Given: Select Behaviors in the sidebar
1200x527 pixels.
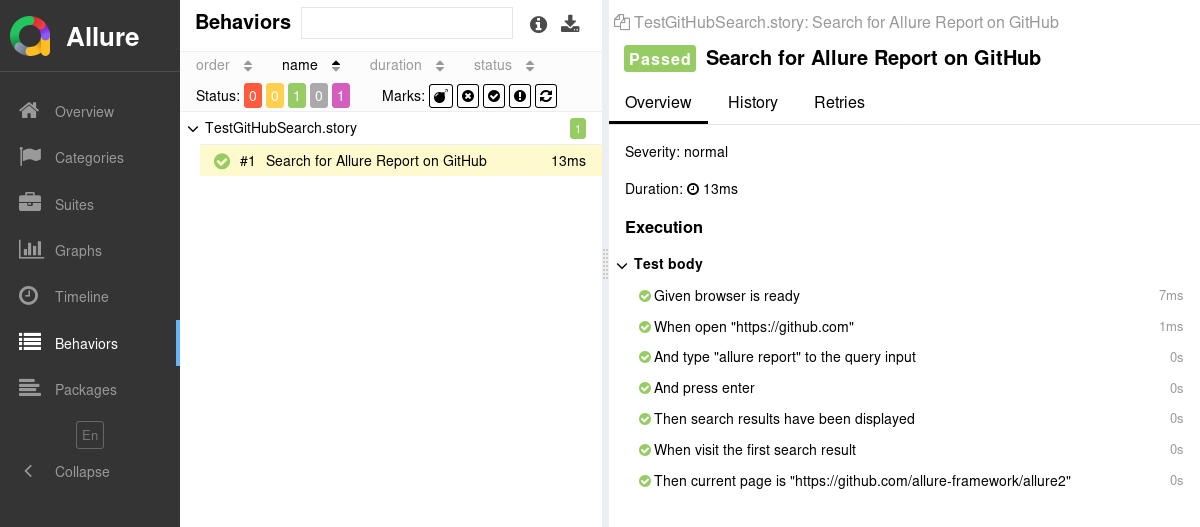Looking at the screenshot, I should 90,343.
